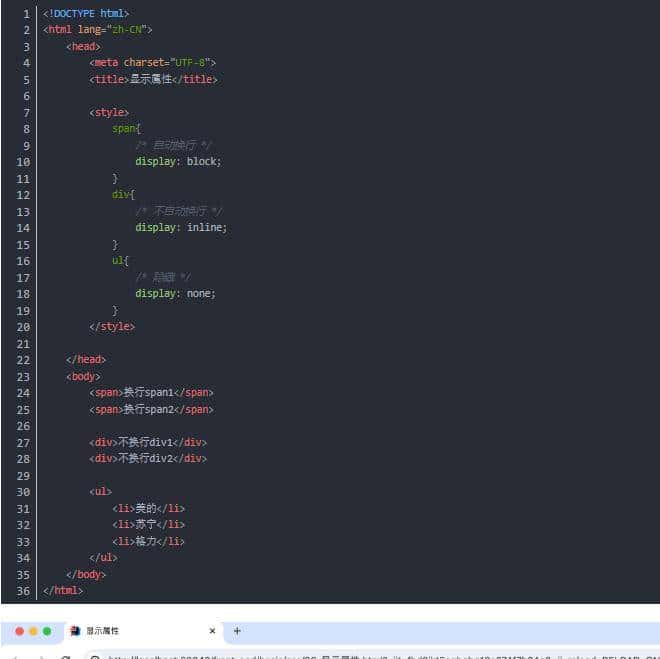The width and height of the screenshot is (660, 659).
Task: Select the 显示属性 browser tab
Action: pos(142,631)
